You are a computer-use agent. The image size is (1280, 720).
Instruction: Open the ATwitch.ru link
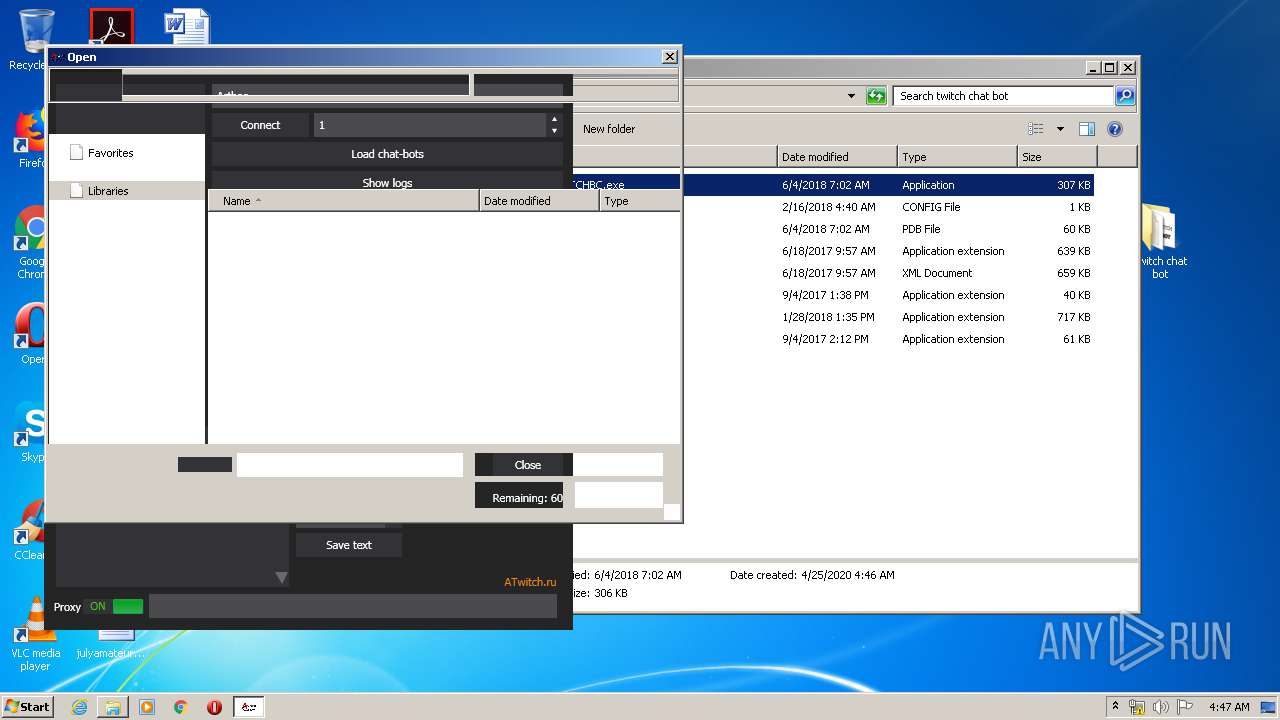[530, 582]
